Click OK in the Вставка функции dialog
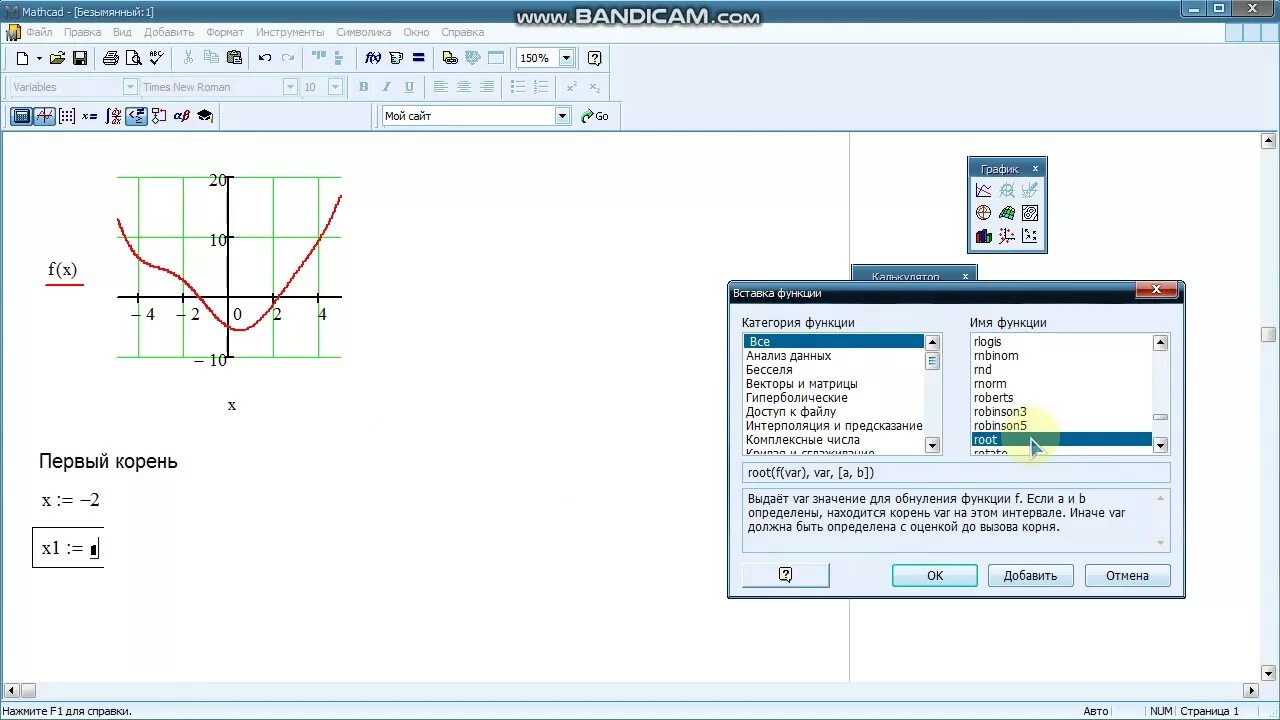The width and height of the screenshot is (1280, 720). pyautogui.click(x=935, y=575)
